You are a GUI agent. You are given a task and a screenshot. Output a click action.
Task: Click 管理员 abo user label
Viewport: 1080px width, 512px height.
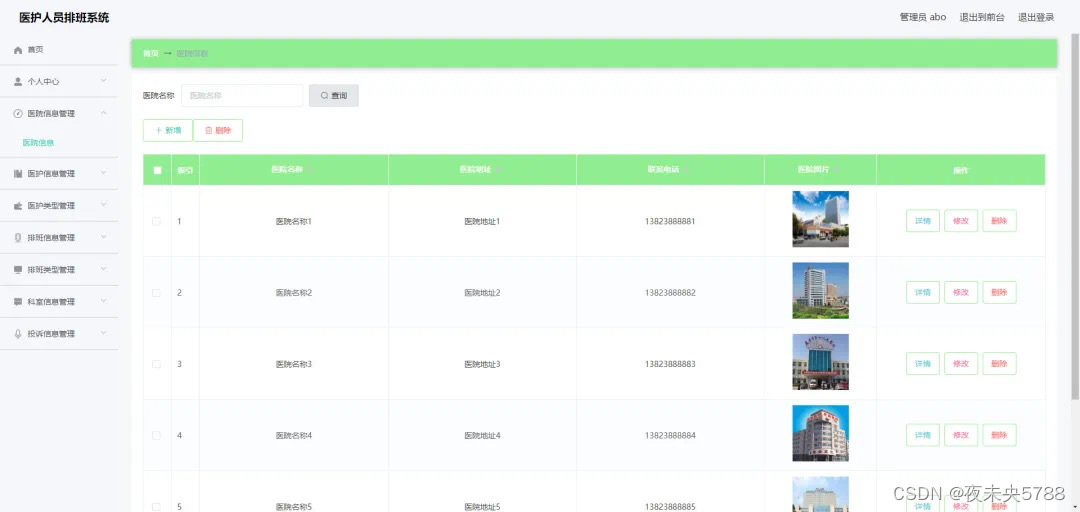(923, 17)
